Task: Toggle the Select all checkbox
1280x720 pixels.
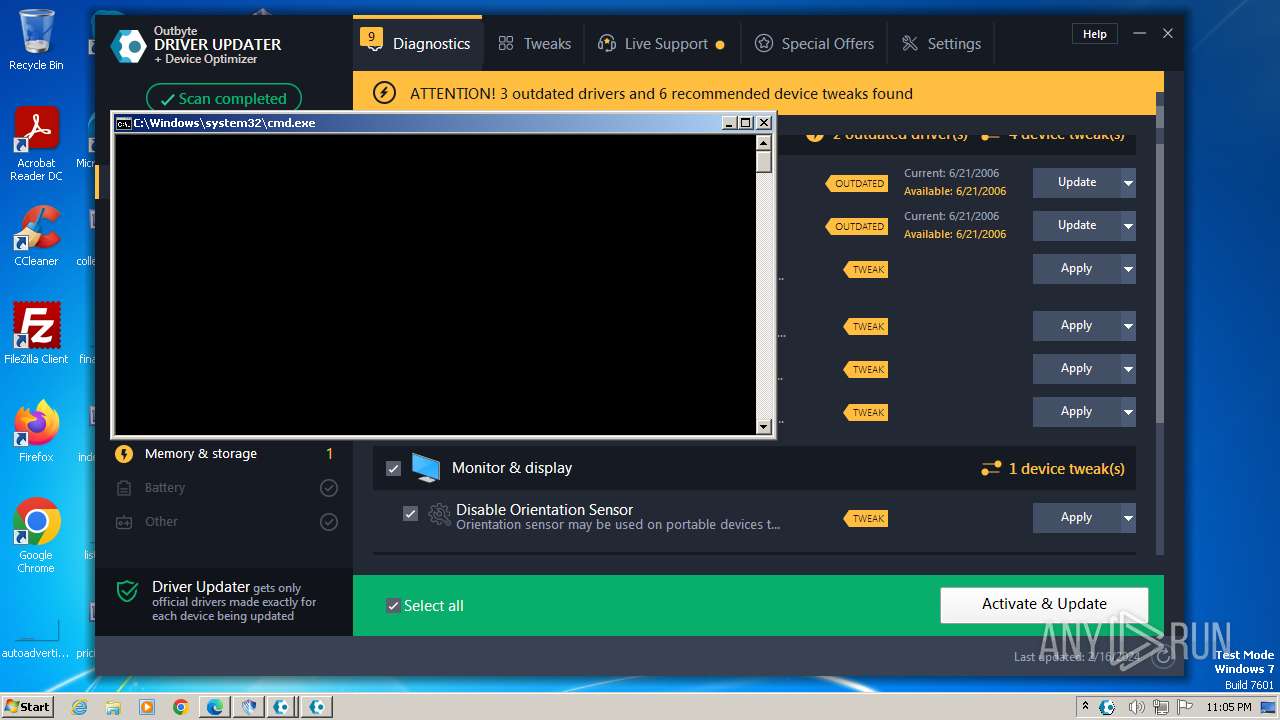Action: [393, 606]
